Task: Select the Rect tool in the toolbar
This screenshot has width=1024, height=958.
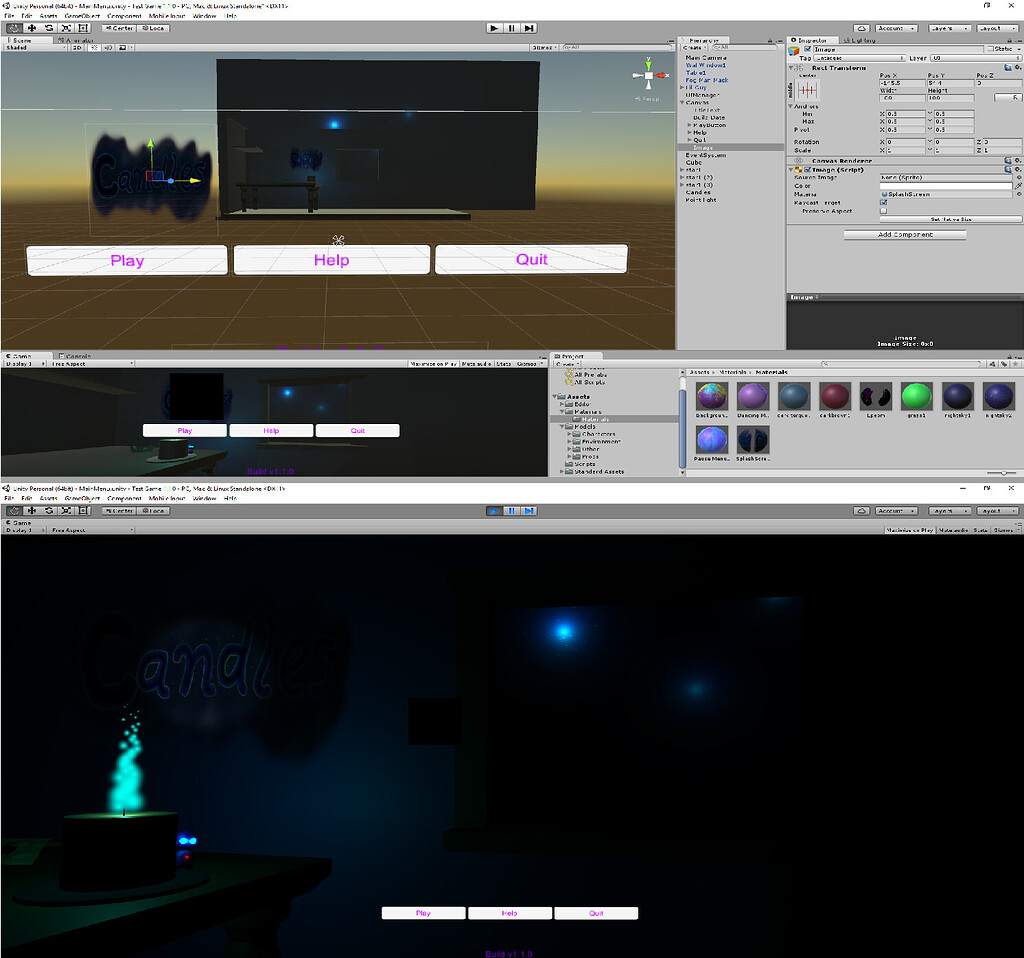Action: [x=83, y=28]
